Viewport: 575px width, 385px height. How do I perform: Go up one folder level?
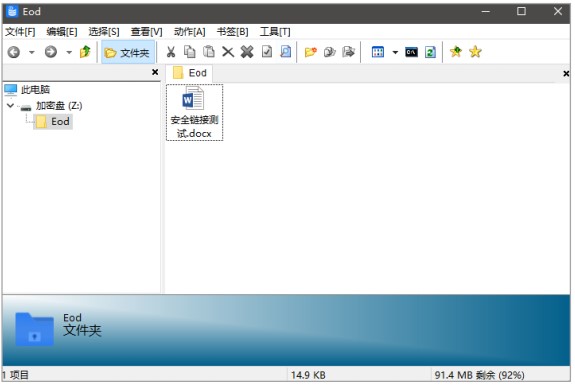[x=85, y=52]
